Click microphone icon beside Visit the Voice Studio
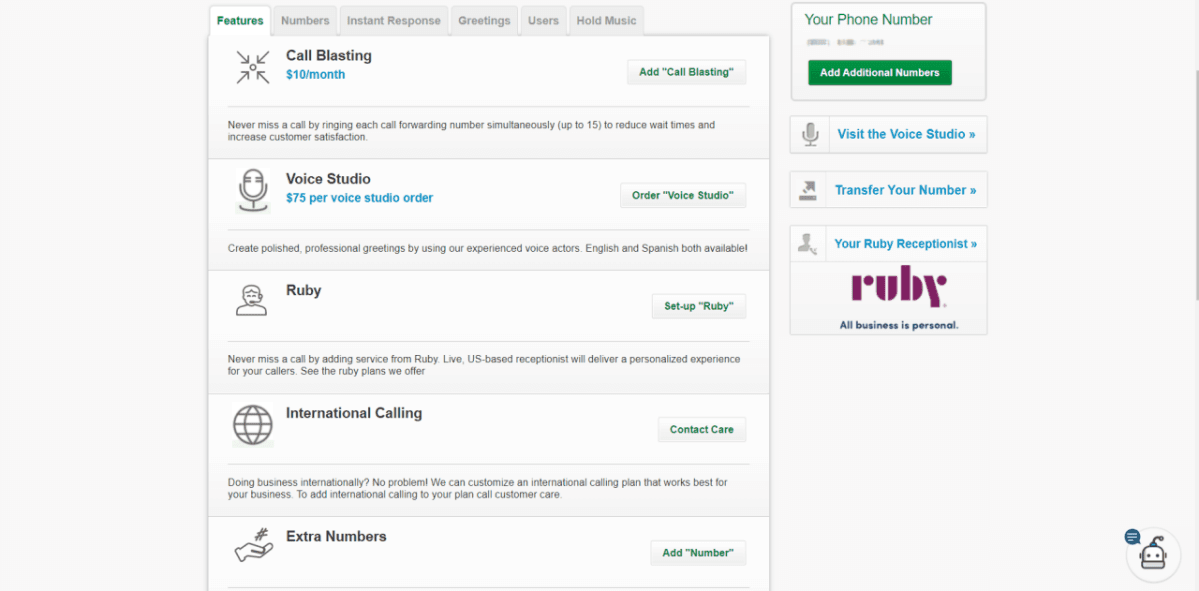The image size is (1199, 591). pos(810,134)
